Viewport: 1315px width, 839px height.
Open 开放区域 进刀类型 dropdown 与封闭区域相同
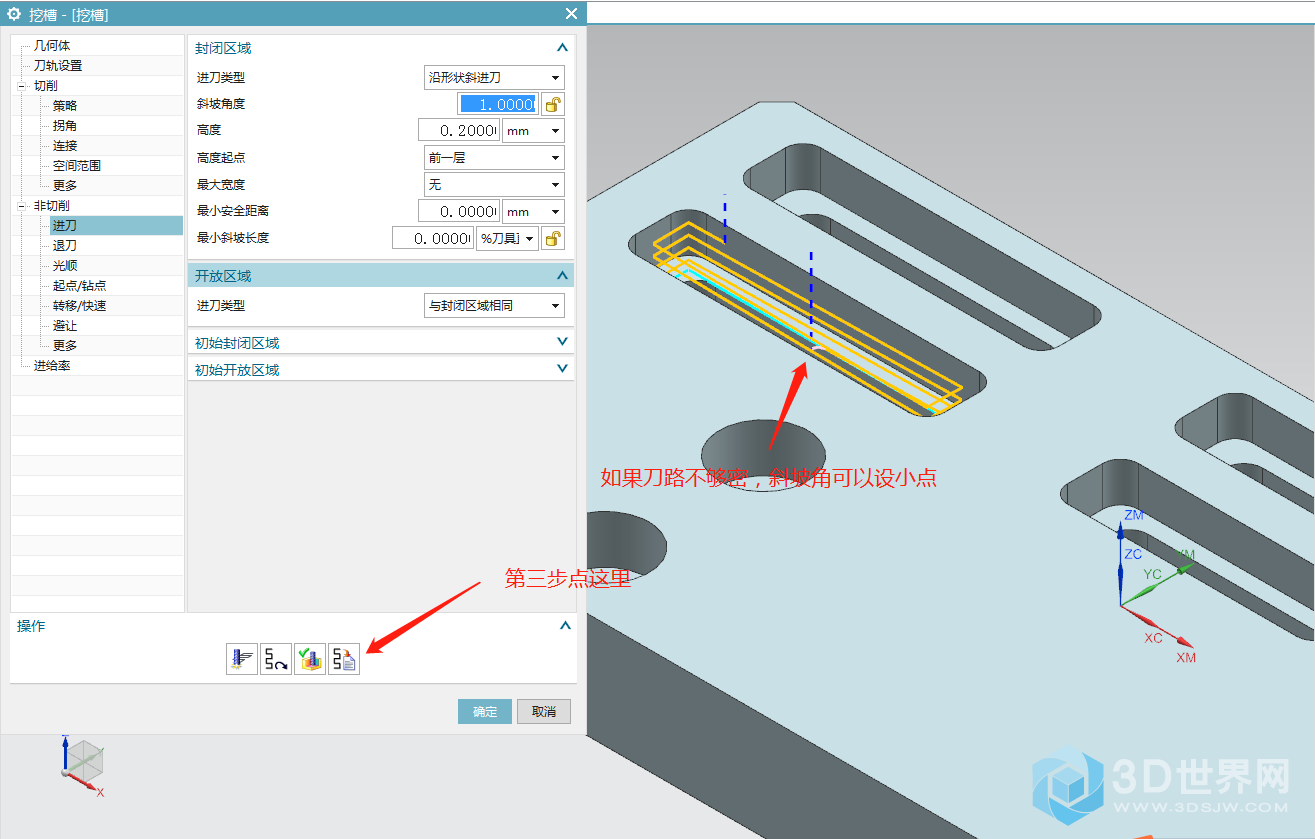point(494,306)
